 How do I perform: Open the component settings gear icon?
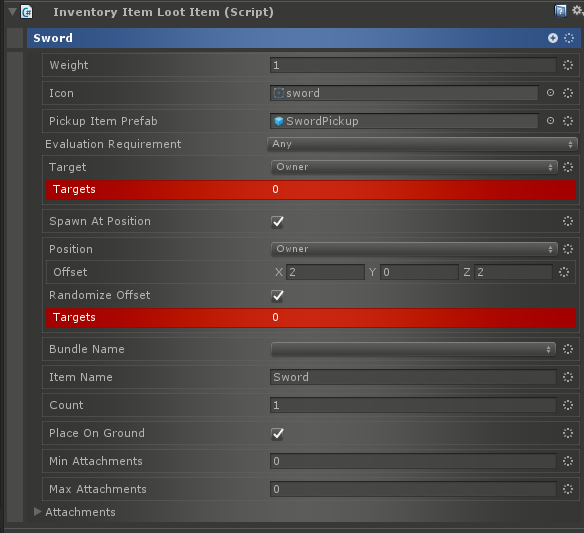click(578, 11)
